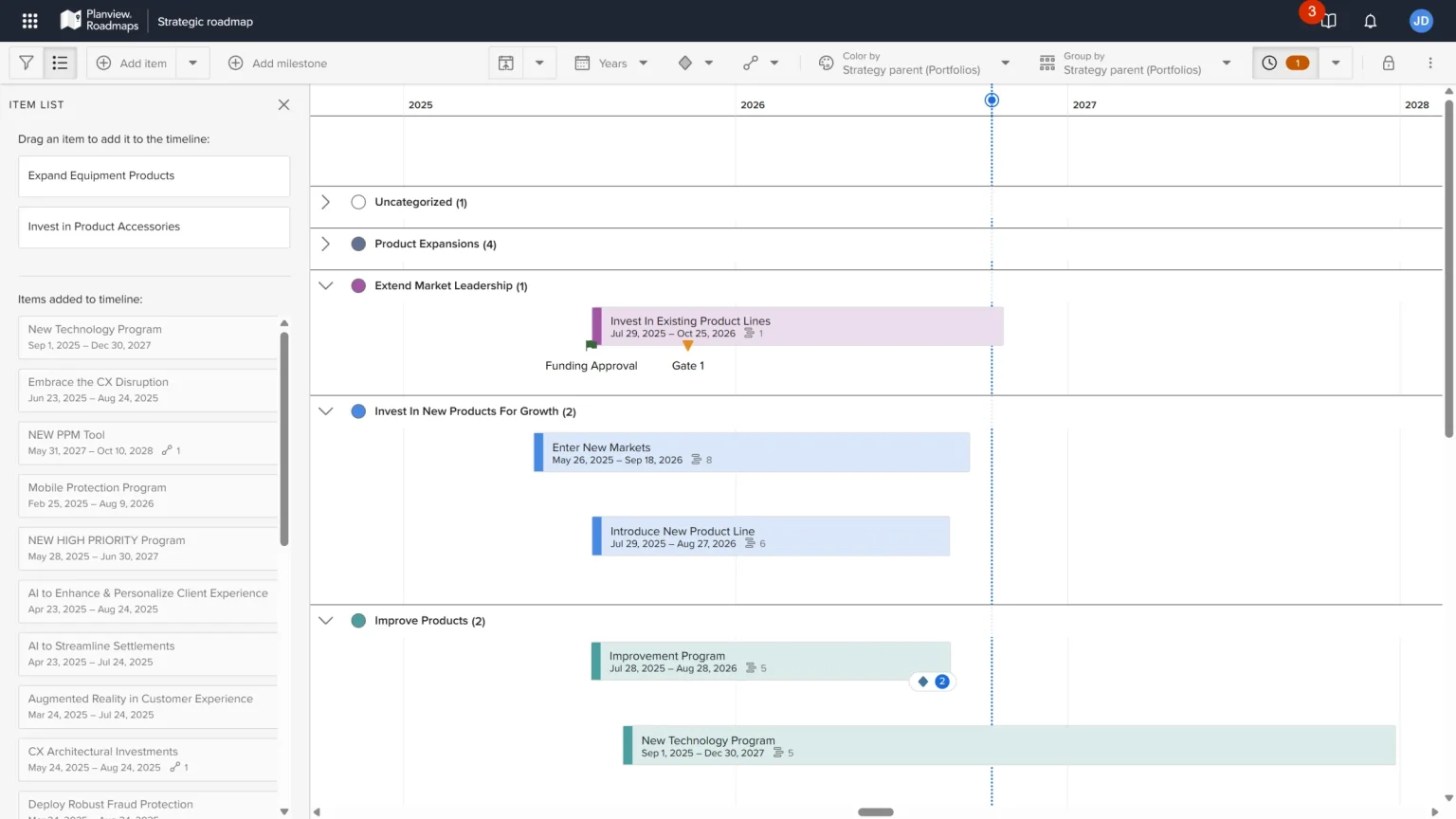Open the three-dot more options menu
1456x819 pixels.
tap(1429, 63)
